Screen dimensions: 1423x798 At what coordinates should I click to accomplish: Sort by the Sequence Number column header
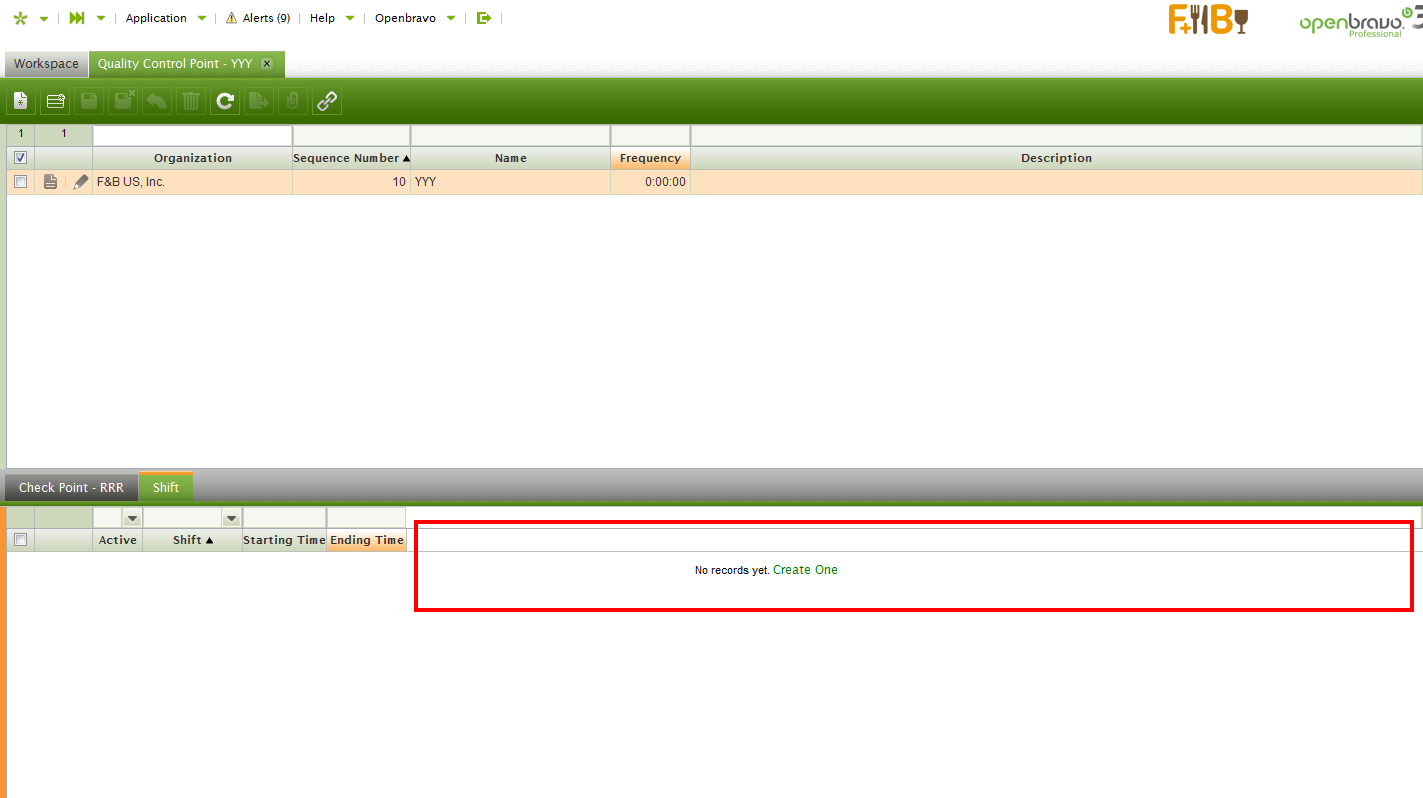351,158
